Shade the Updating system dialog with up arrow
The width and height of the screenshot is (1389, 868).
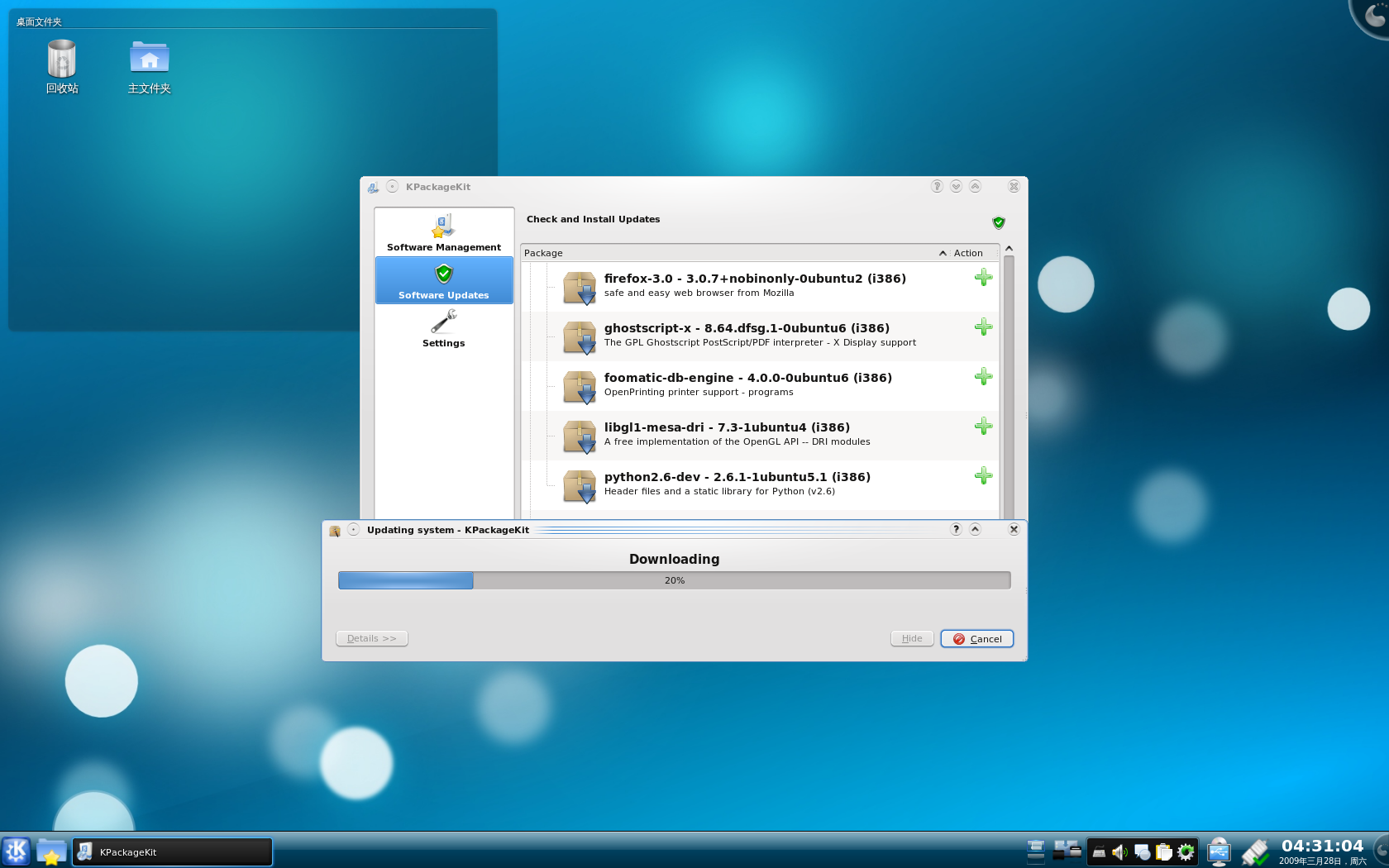[975, 529]
